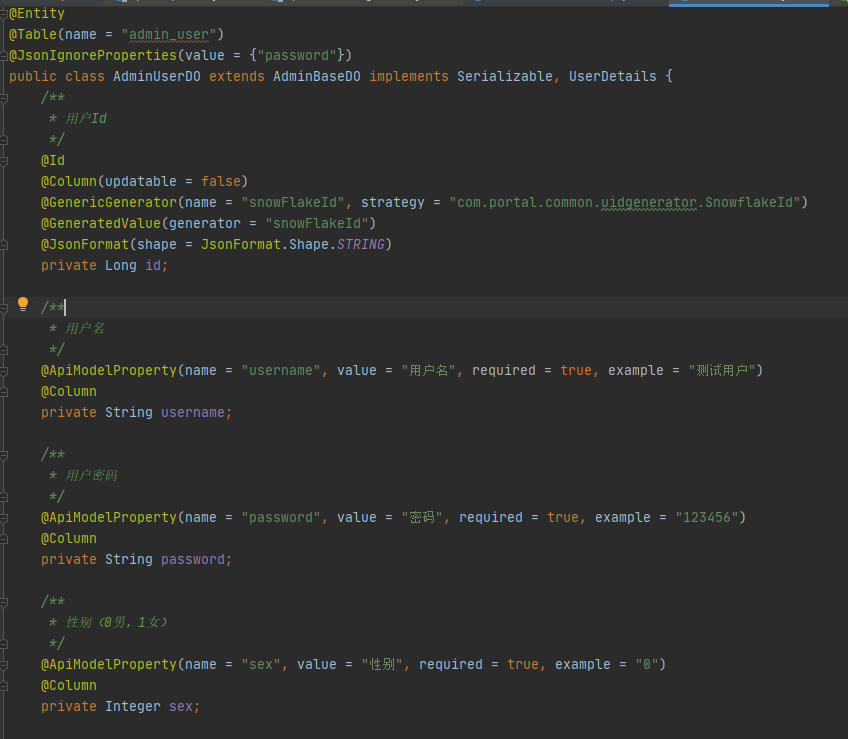Click the "sex" name string

click(x=261, y=665)
